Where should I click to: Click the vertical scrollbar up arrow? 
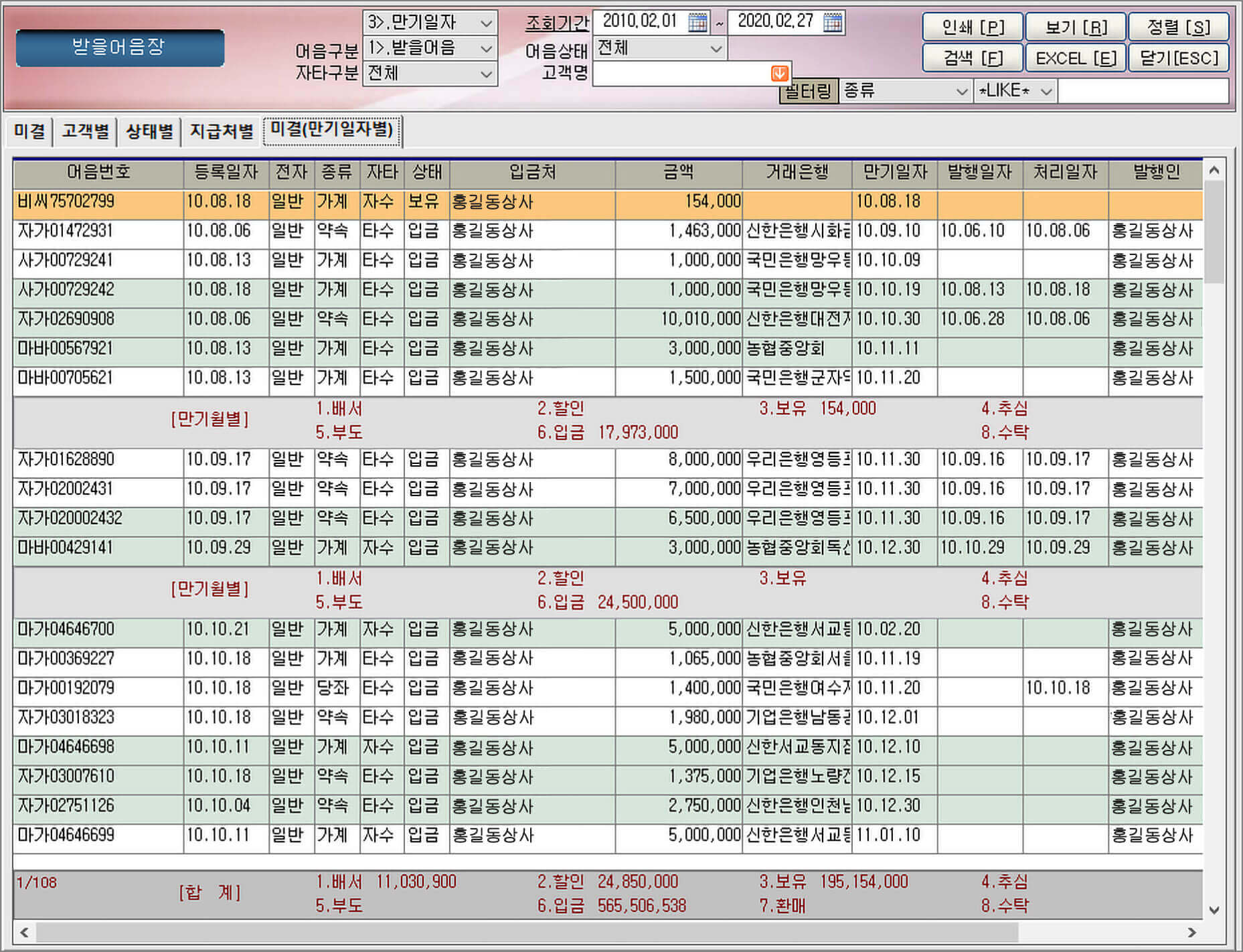point(1214,171)
